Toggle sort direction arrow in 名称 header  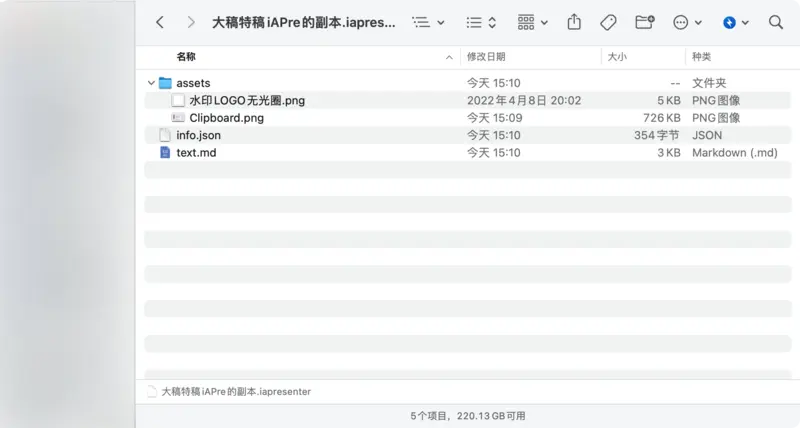coord(449,57)
